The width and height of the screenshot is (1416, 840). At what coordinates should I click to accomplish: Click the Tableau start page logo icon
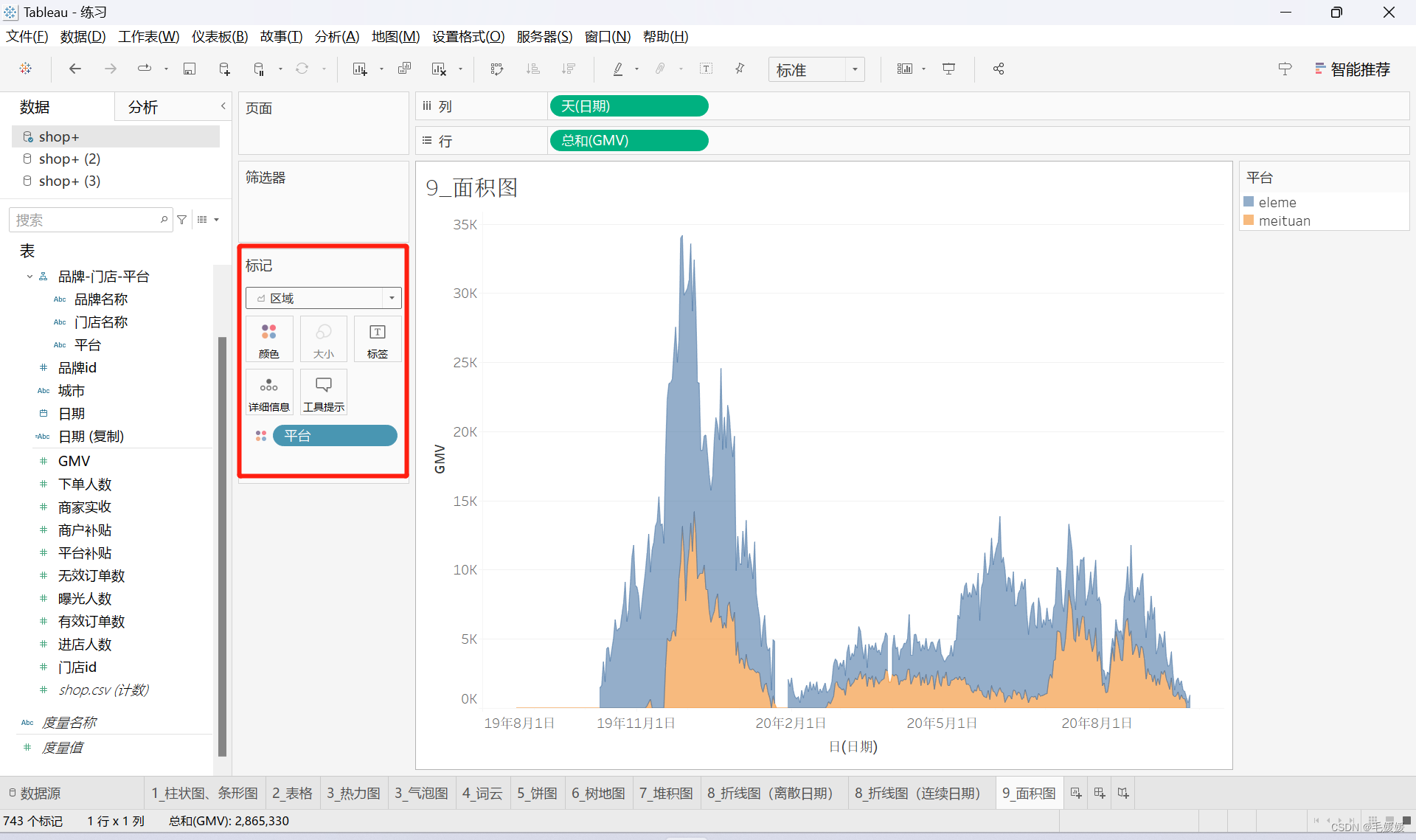pos(26,69)
